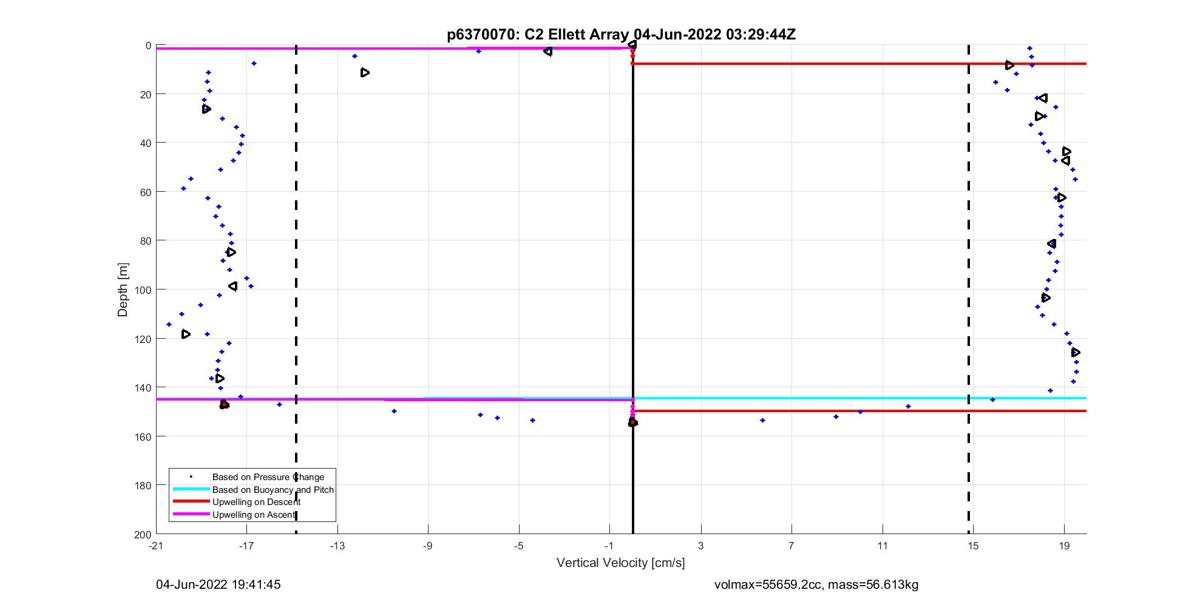The image size is (1200, 601).
Task: Click legend entry 'Based on Pressure Change'
Action: (267, 477)
